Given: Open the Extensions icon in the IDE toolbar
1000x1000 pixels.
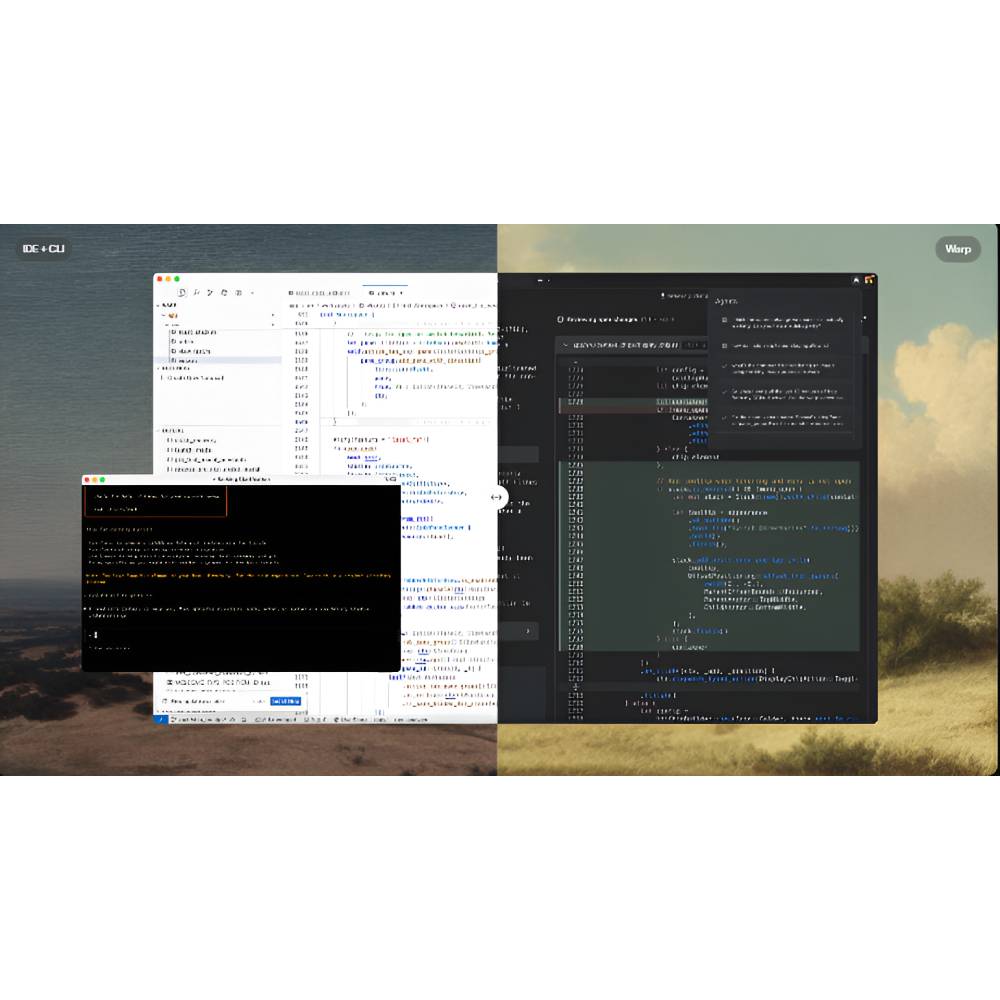Looking at the screenshot, I should [239, 293].
